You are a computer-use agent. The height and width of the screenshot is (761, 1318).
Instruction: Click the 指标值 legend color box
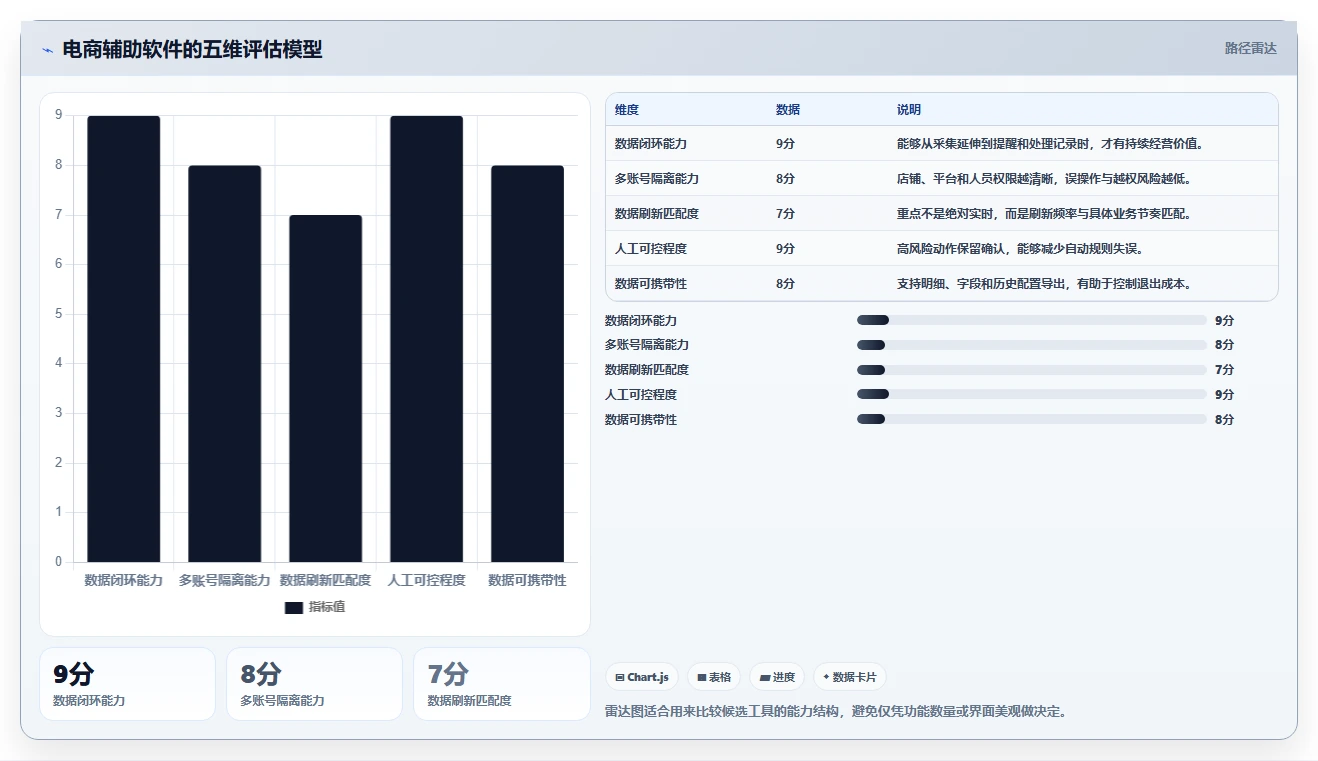[x=294, y=607]
